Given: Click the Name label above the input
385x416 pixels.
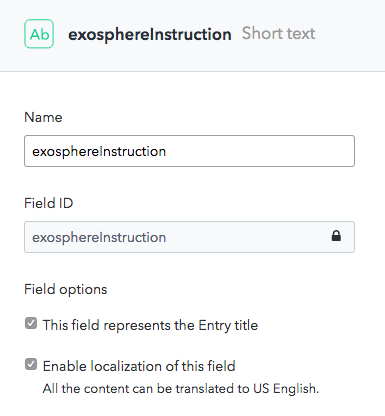Looking at the screenshot, I should pos(43,117).
